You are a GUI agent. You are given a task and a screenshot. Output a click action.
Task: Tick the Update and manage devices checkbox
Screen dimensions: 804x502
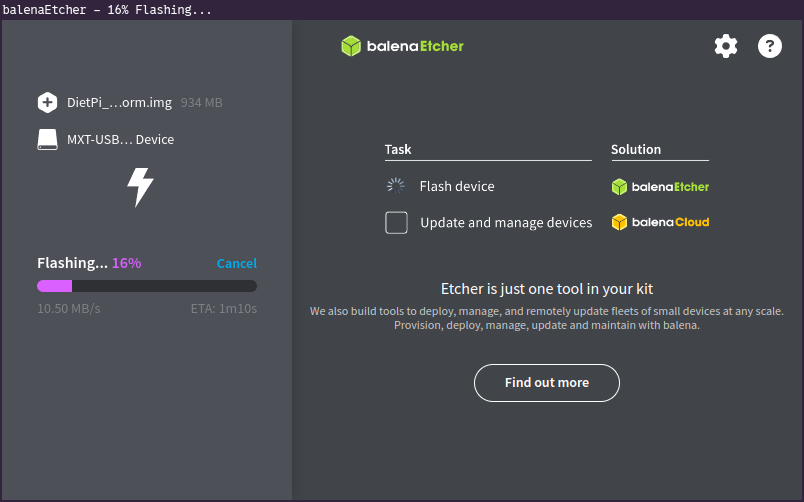(x=396, y=222)
